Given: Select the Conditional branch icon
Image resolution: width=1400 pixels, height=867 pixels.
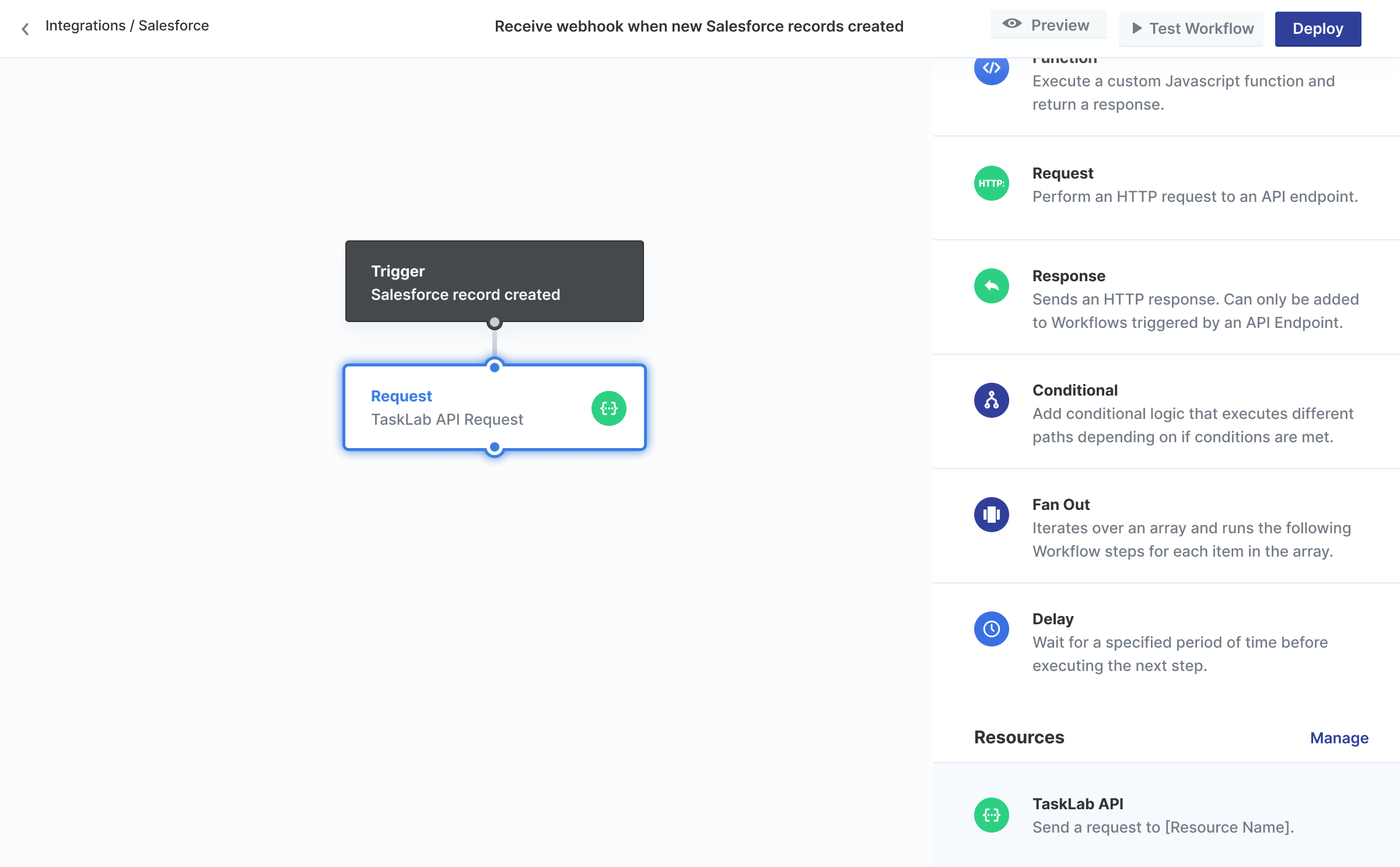Looking at the screenshot, I should (991, 400).
